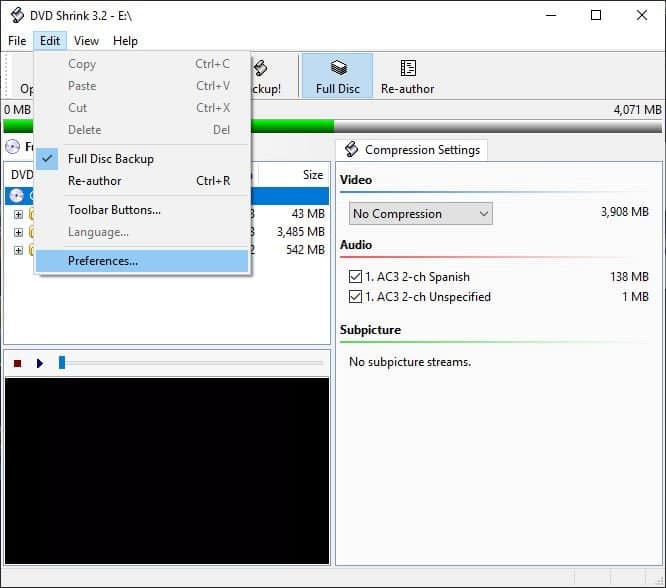Uncheck AC3 2-ch Unspecified audio stream
This screenshot has width=666, height=588.
(355, 296)
